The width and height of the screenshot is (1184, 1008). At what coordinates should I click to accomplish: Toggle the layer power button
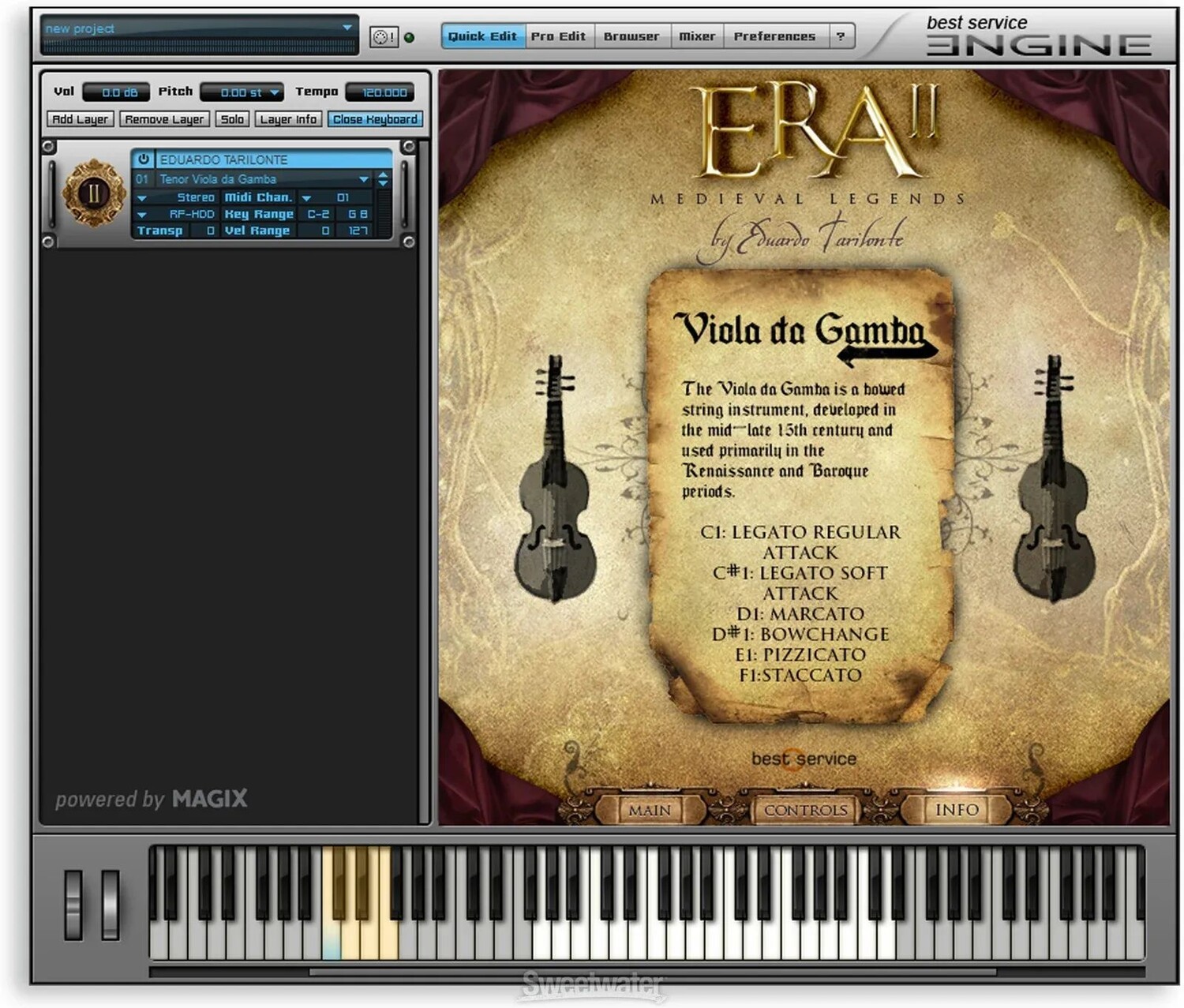tap(144, 159)
